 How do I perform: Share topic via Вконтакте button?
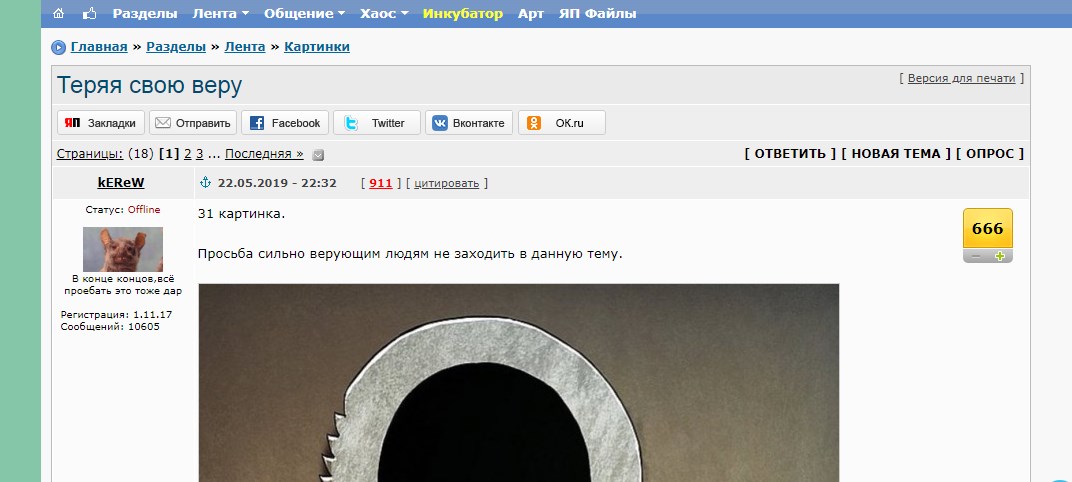[x=469, y=123]
